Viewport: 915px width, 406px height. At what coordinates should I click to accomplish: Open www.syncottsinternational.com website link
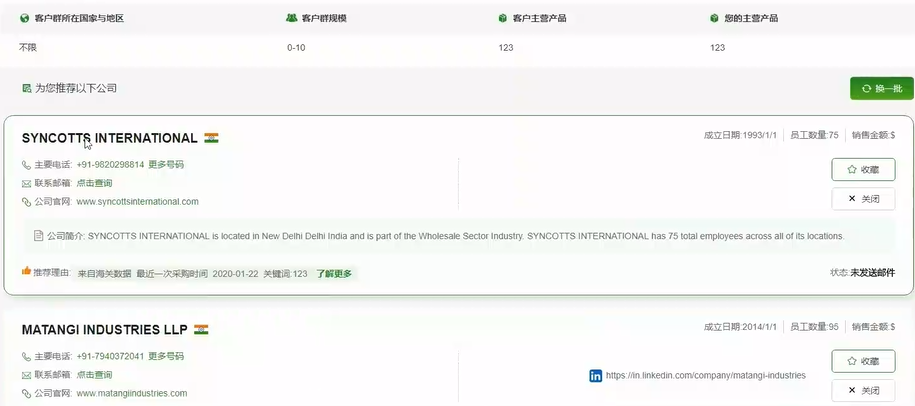[x=137, y=202]
